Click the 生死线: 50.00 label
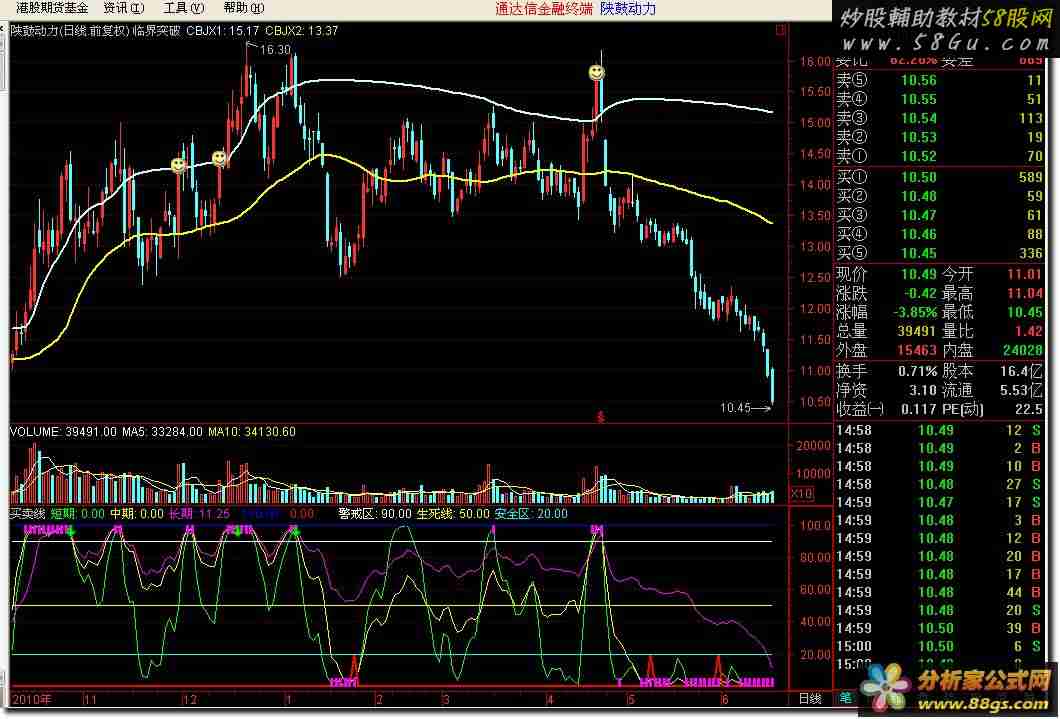Viewport: 1060px width, 719px height. point(453,514)
